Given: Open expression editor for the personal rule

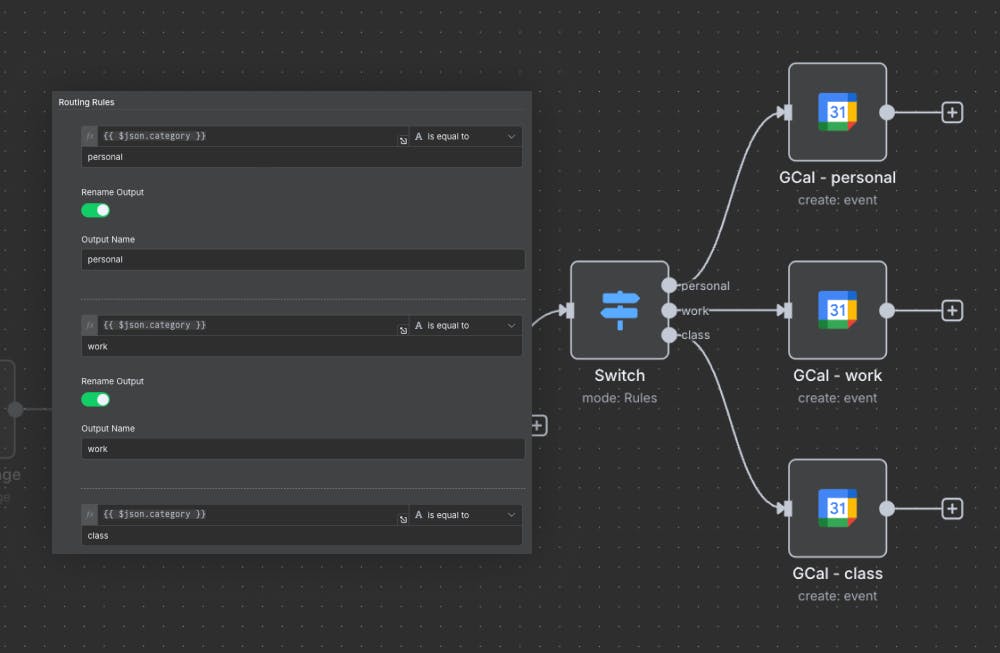Looking at the screenshot, I should [403, 141].
